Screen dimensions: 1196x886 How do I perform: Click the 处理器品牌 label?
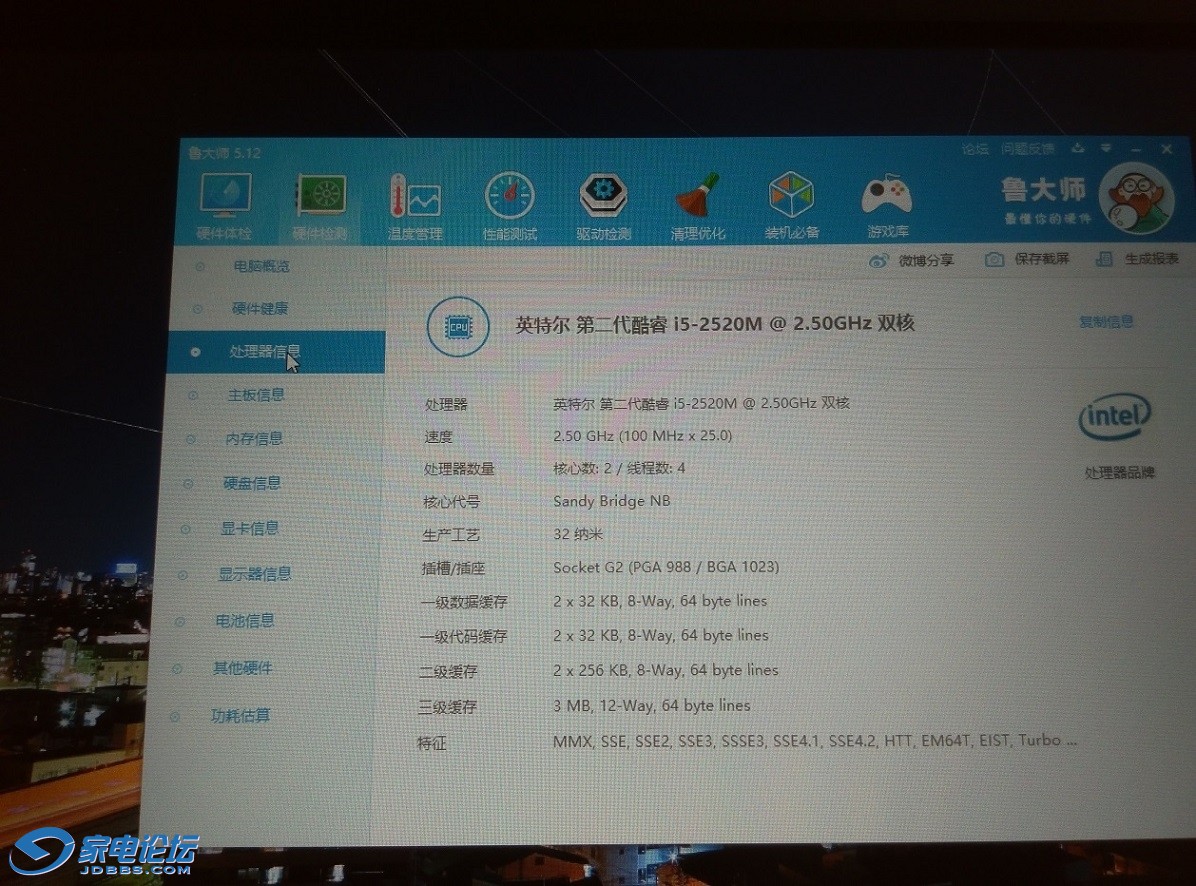(1120, 473)
